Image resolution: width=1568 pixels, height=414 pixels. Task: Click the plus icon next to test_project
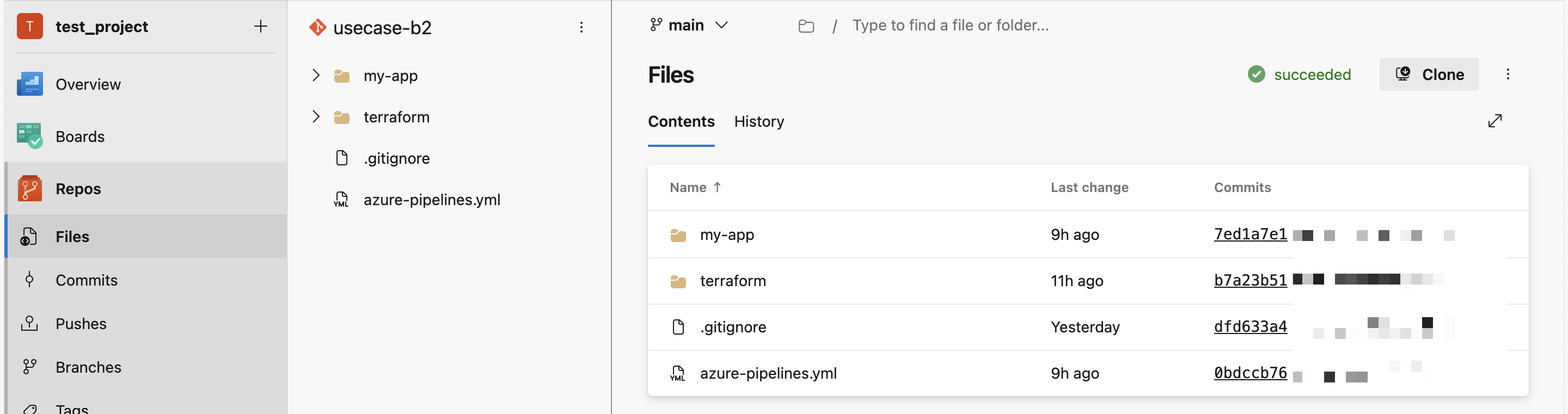[261, 26]
